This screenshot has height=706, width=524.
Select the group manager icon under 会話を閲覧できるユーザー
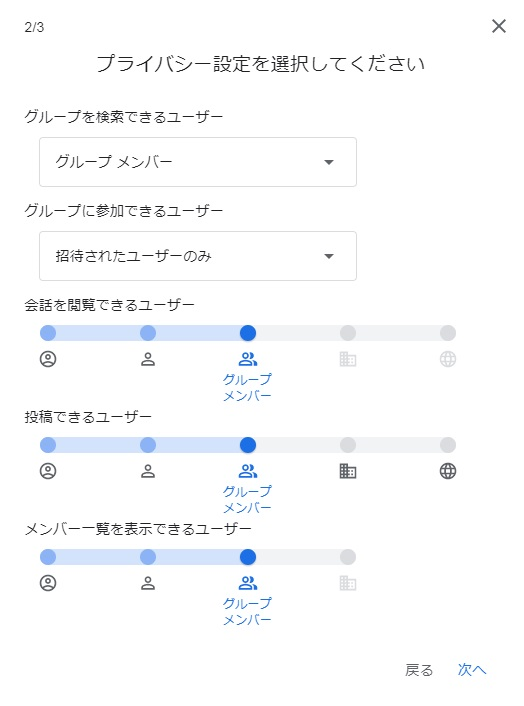pos(148,359)
